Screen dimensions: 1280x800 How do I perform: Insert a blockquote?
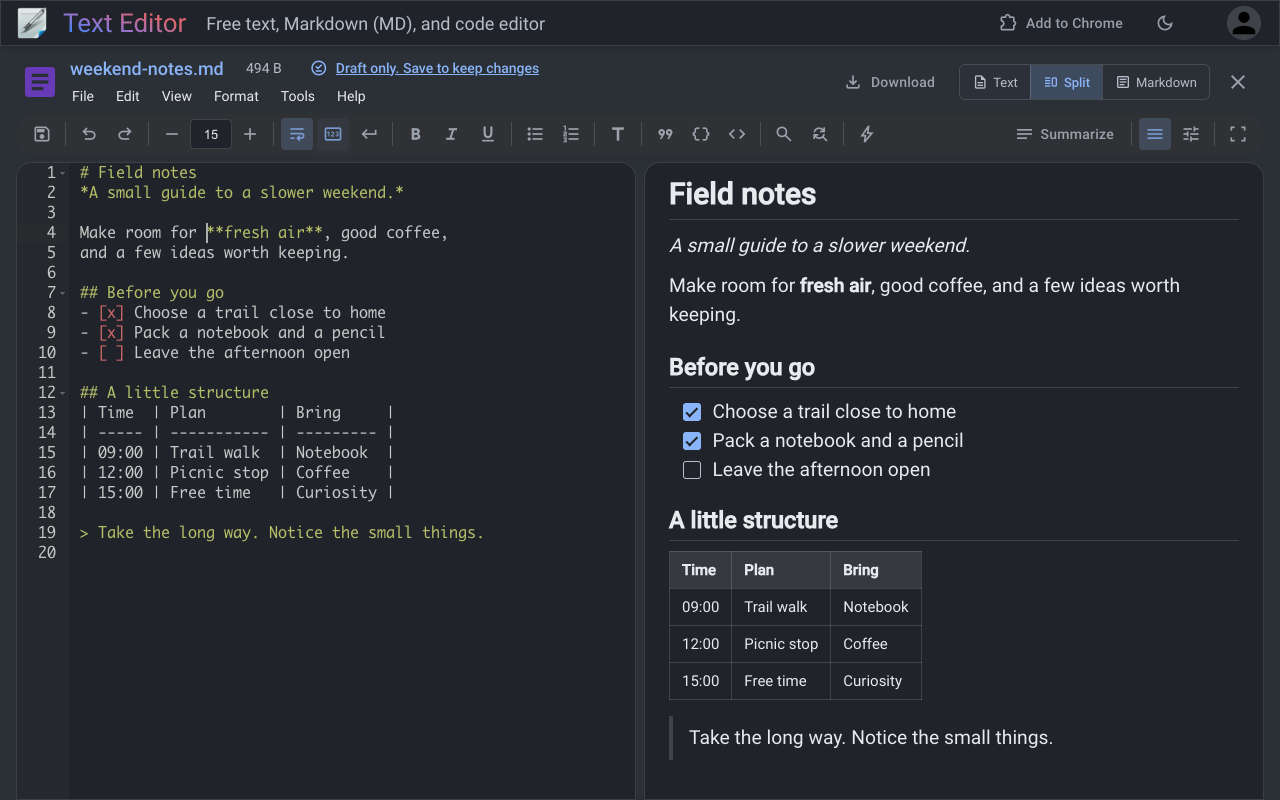point(665,134)
